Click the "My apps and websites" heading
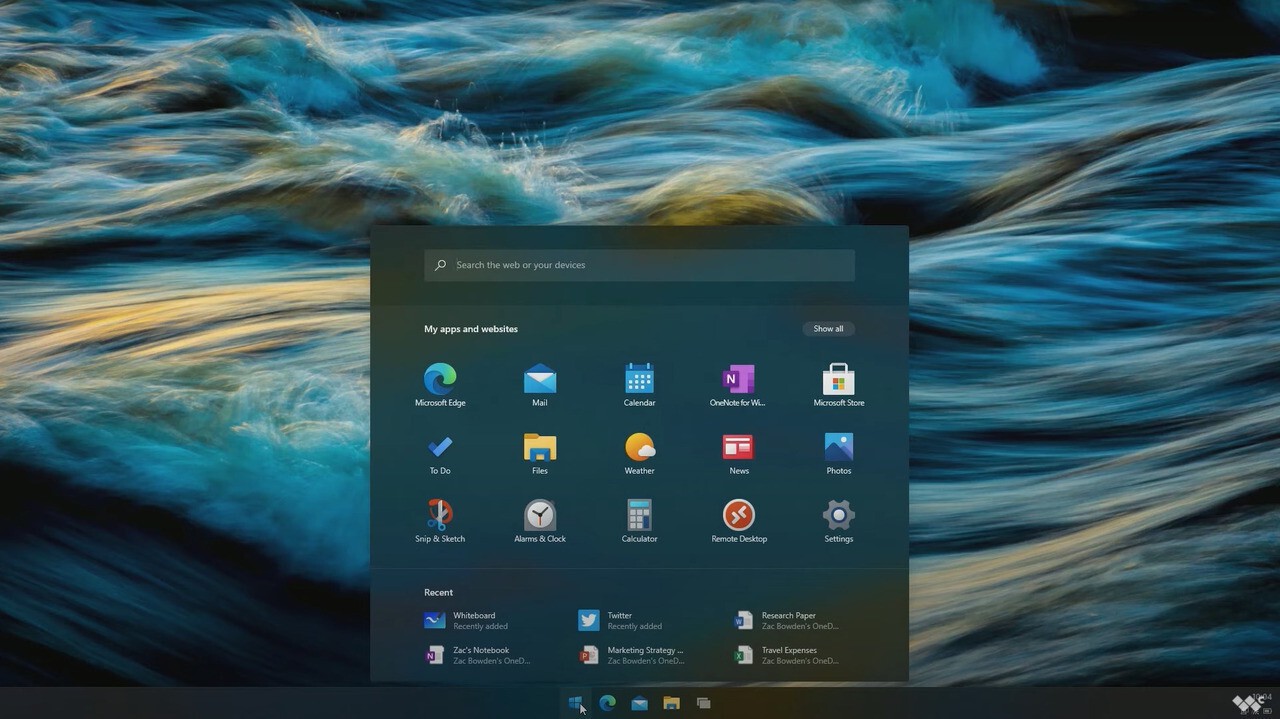1280x719 pixels. tap(471, 329)
